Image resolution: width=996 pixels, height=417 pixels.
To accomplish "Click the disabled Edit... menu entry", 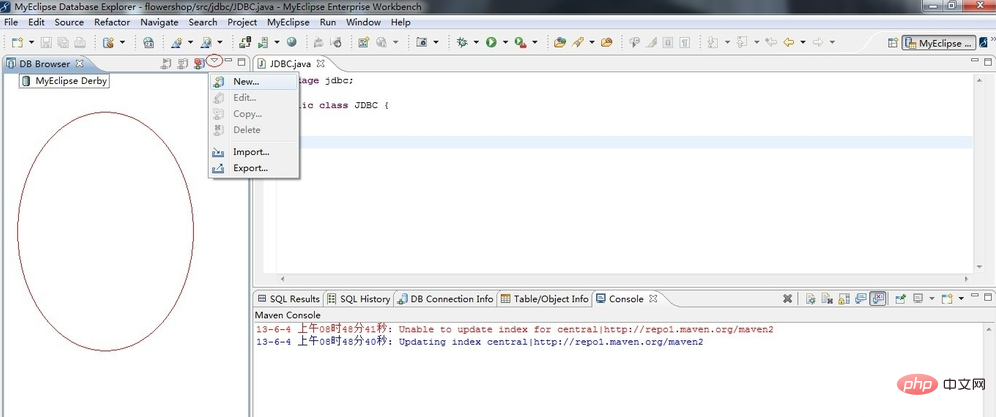I will click(x=254, y=98).
